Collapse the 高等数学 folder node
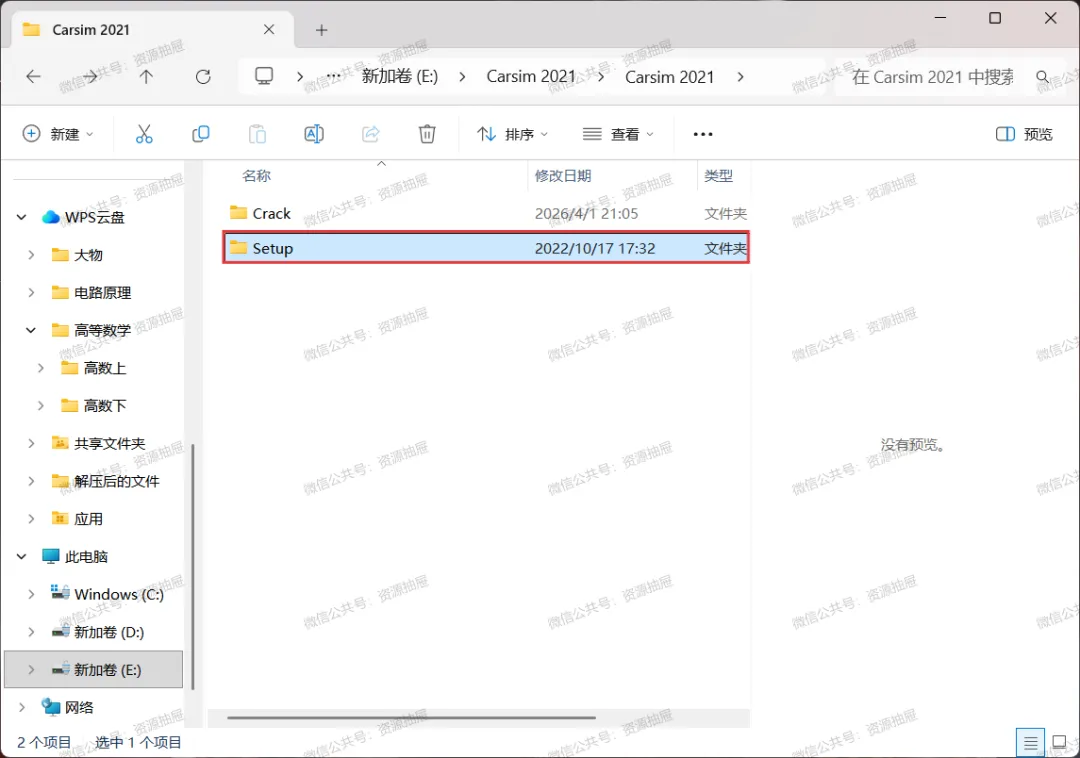1080x758 pixels. pos(31,330)
